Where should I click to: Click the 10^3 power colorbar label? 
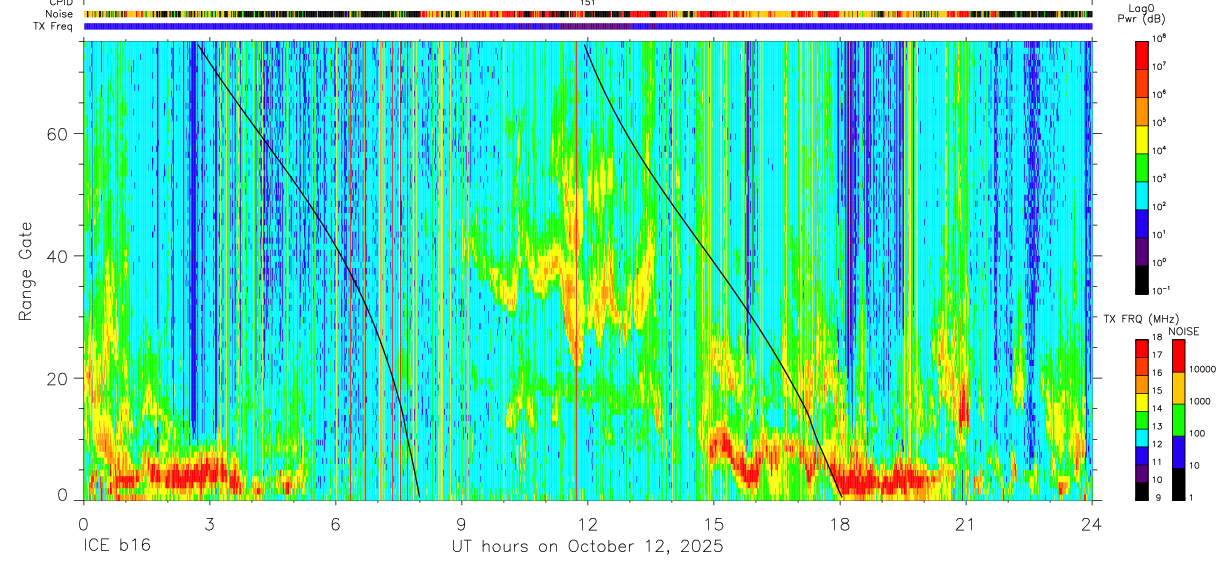[1159, 178]
